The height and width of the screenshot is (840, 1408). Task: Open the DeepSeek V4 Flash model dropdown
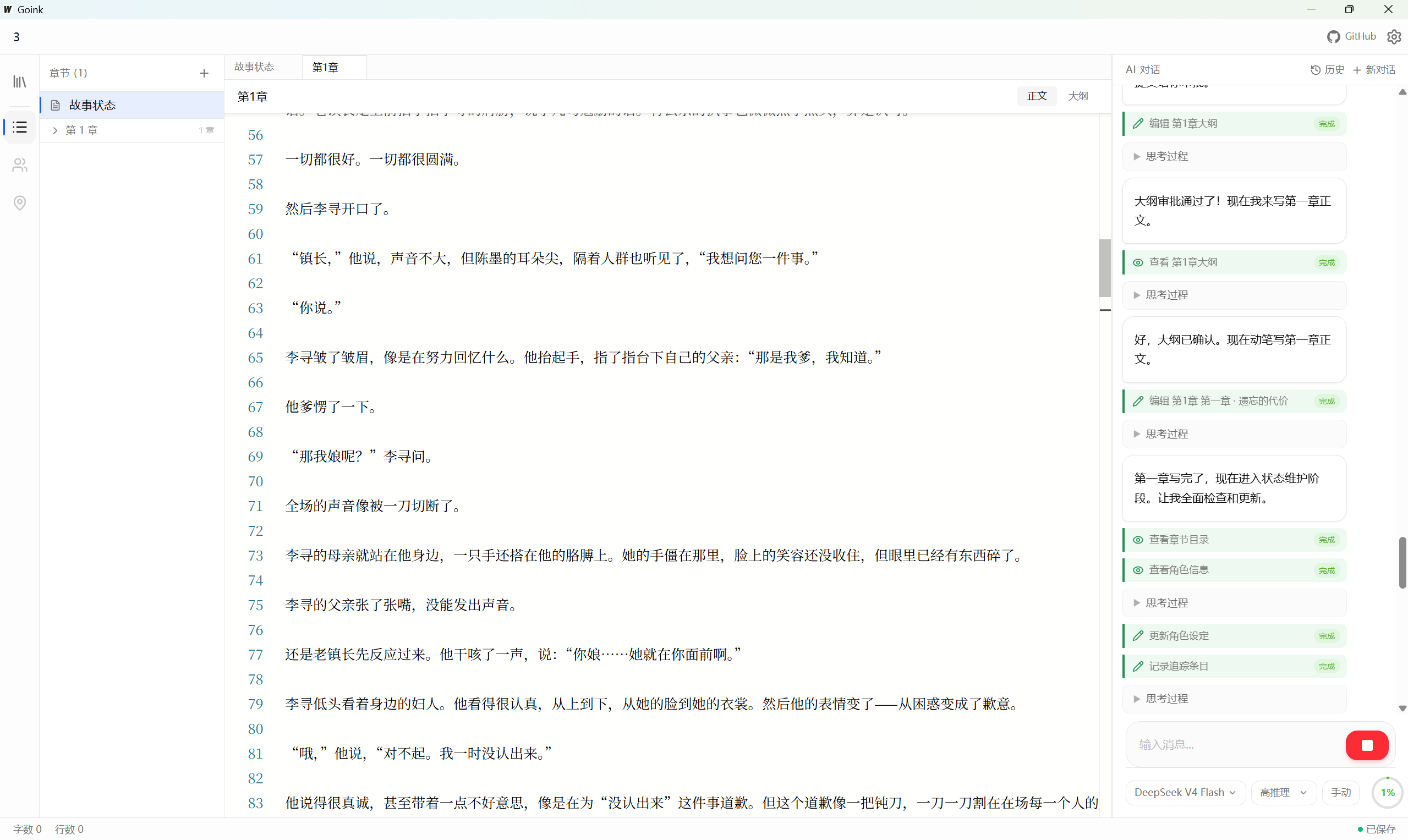click(x=1185, y=792)
